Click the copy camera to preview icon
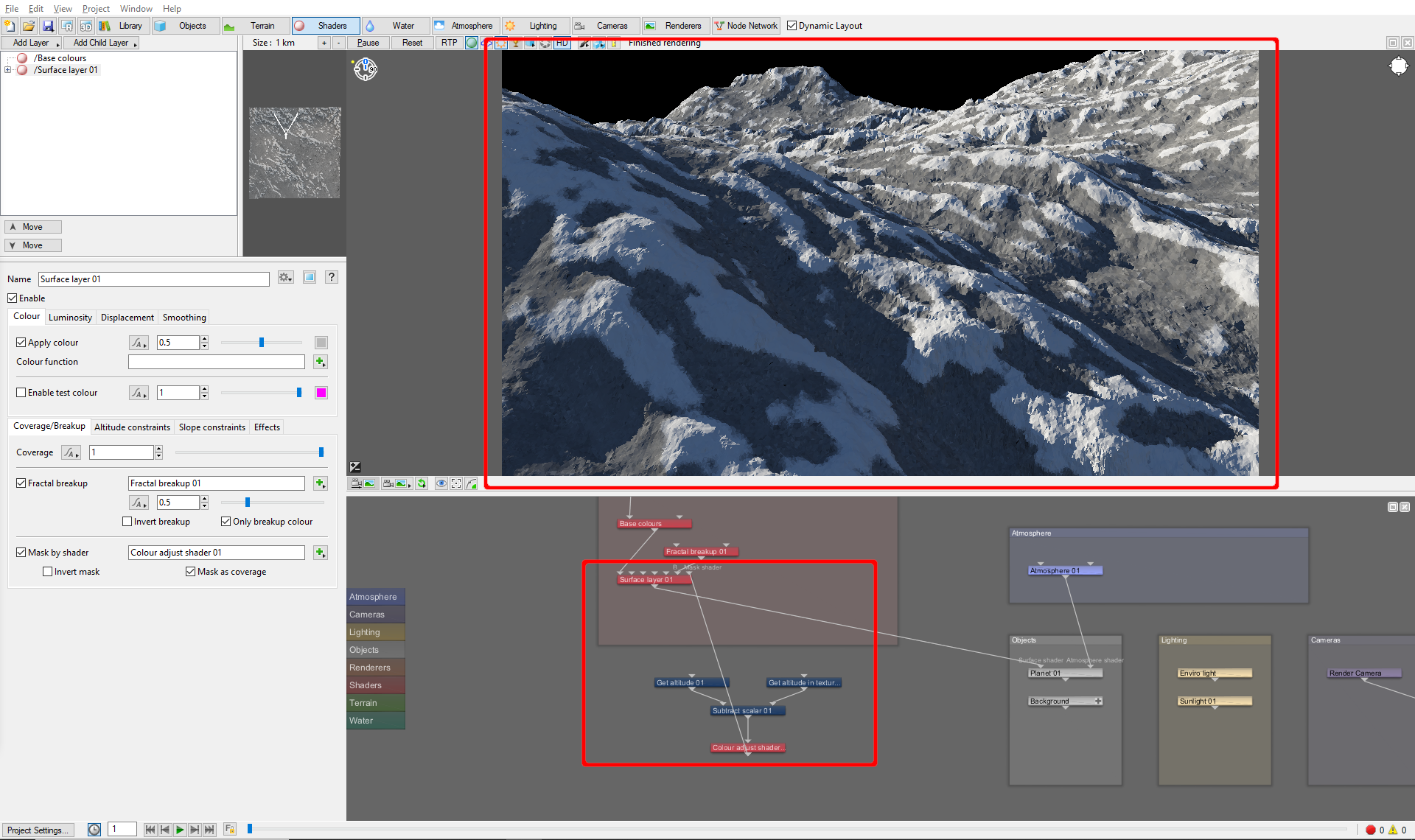The height and width of the screenshot is (840, 1415). [363, 483]
